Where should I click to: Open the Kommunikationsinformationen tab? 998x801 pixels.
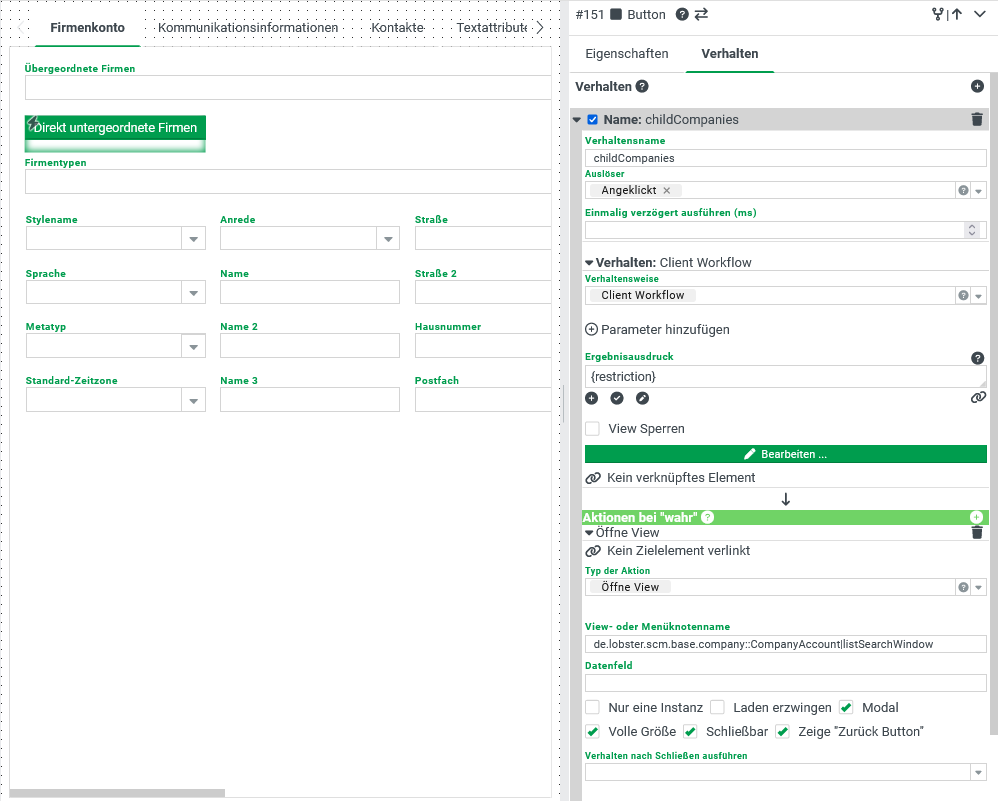248,28
